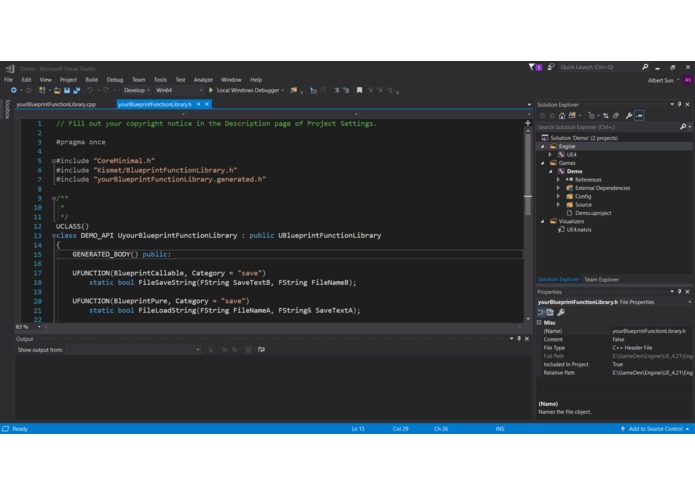Click Local Windows Debugger button
This screenshot has height=494, width=695.
tap(246, 90)
